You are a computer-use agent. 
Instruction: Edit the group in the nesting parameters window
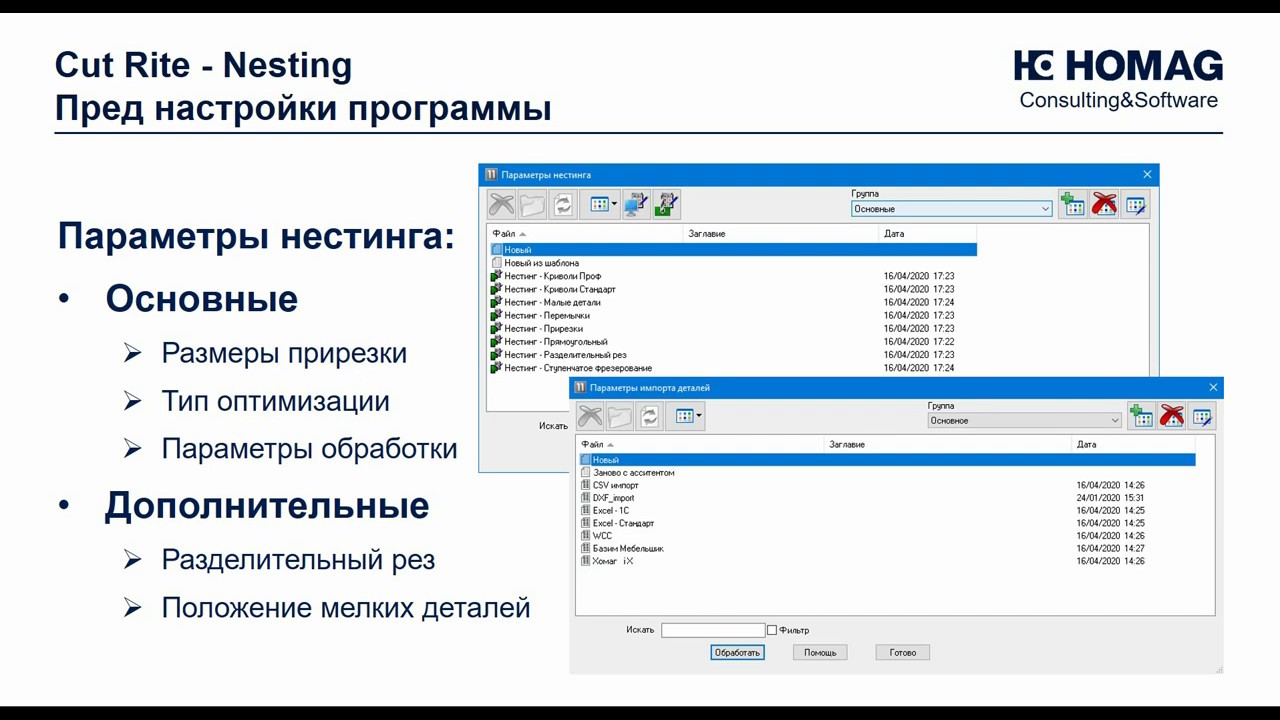click(1135, 204)
